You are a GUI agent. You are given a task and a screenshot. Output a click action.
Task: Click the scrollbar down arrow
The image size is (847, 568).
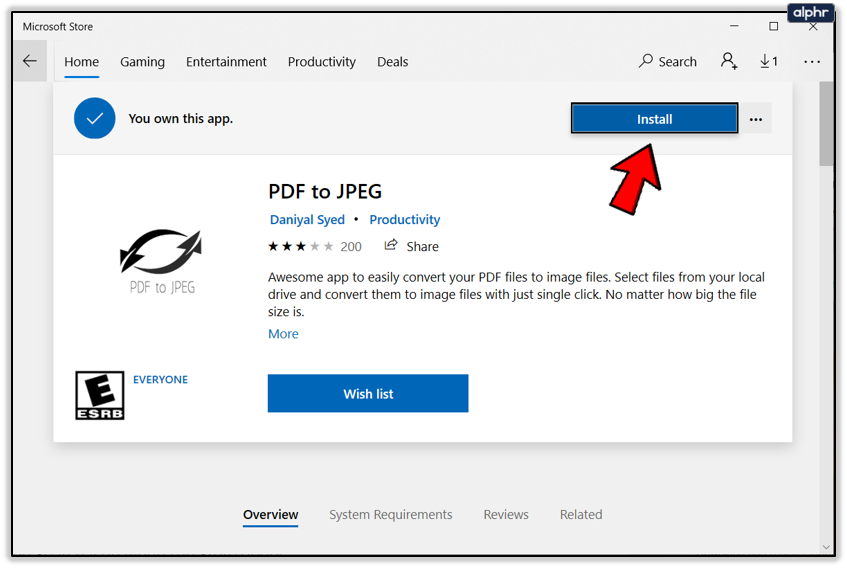point(826,547)
